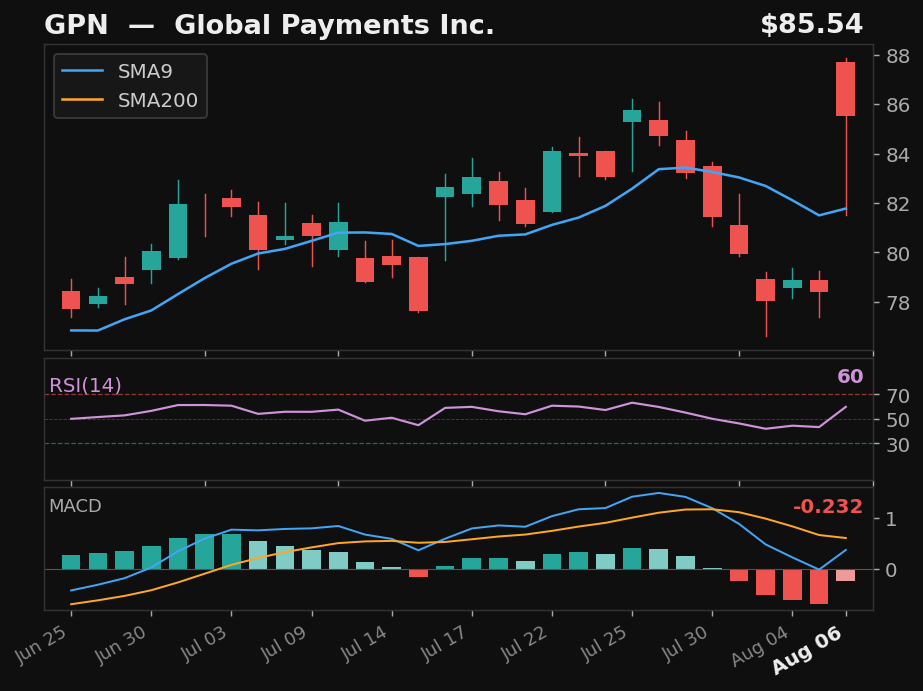Click the 78 price axis label

tap(898, 303)
